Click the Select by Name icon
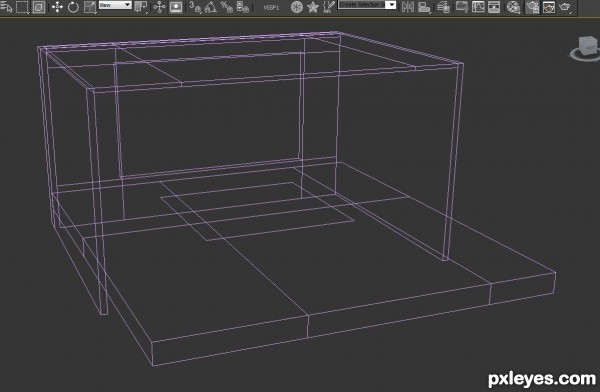The image size is (600, 392). (x=7, y=7)
